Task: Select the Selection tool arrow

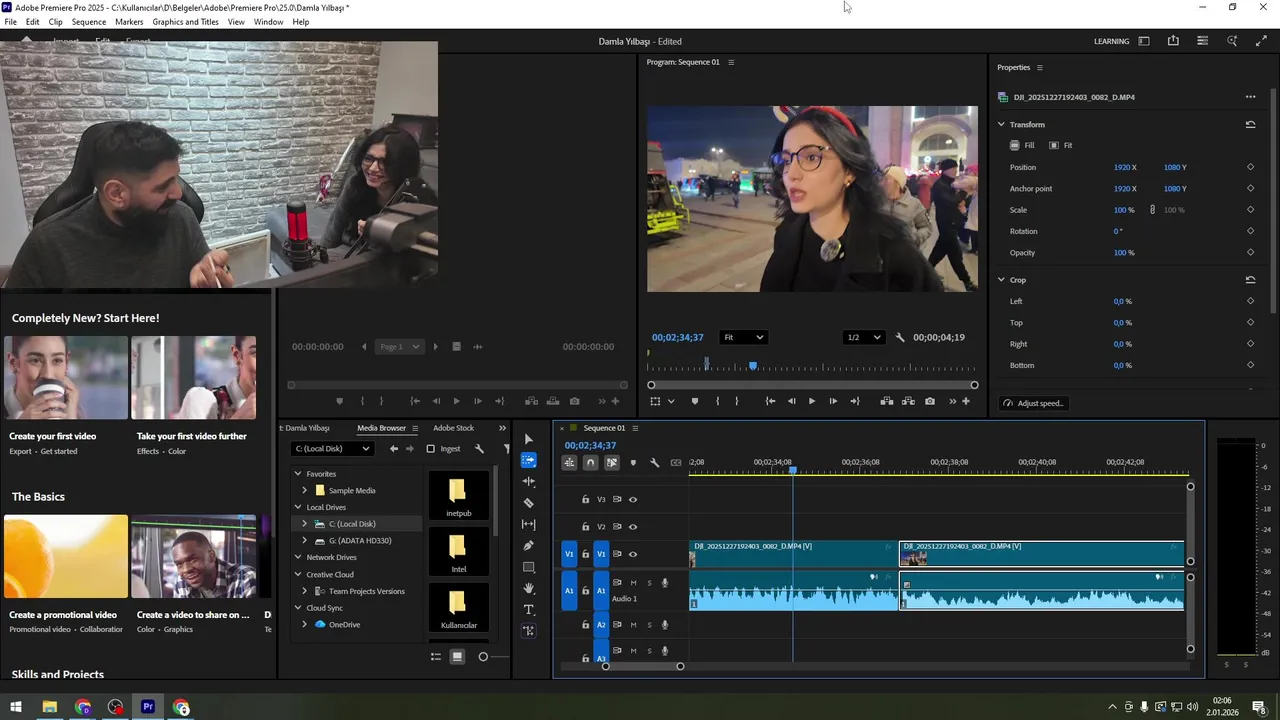Action: coord(529,439)
